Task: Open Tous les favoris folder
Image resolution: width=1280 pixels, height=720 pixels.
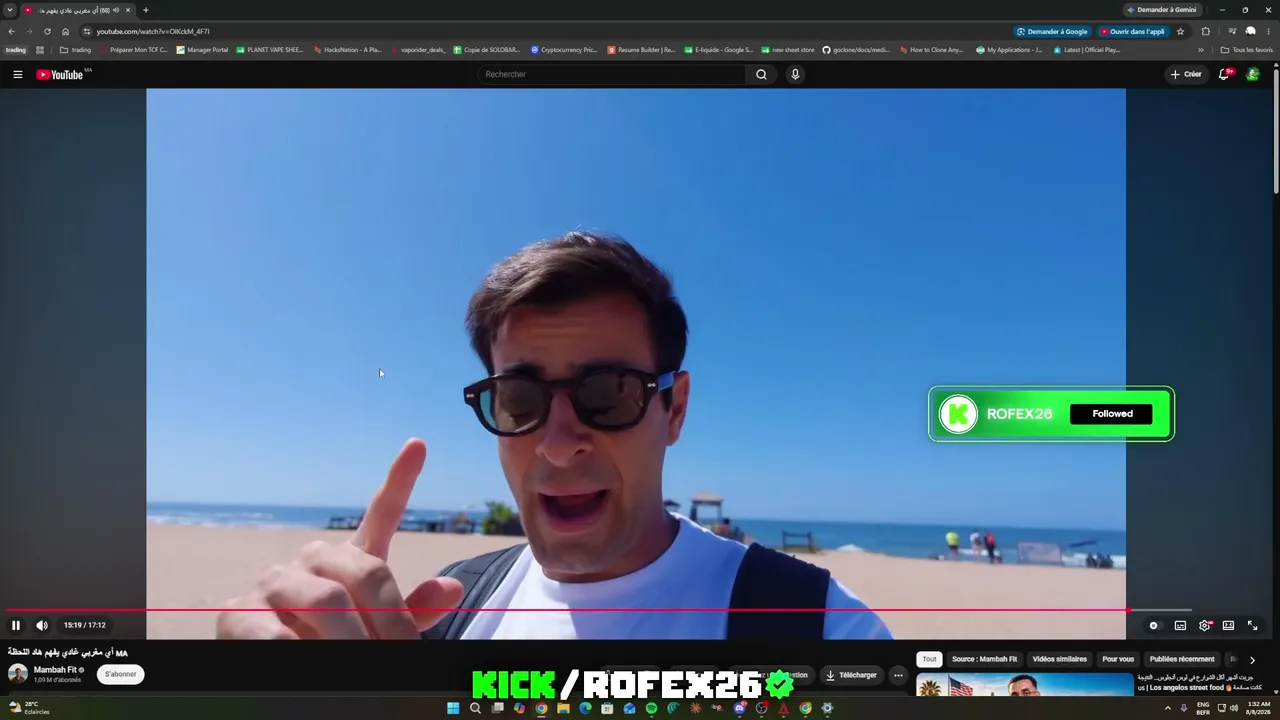Action: 1247,50
